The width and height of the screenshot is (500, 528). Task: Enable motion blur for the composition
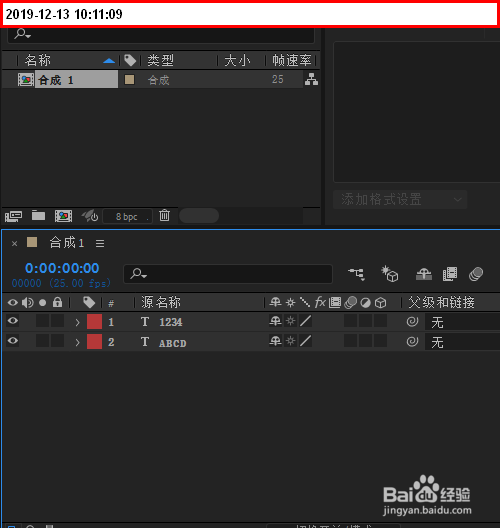pos(476,274)
